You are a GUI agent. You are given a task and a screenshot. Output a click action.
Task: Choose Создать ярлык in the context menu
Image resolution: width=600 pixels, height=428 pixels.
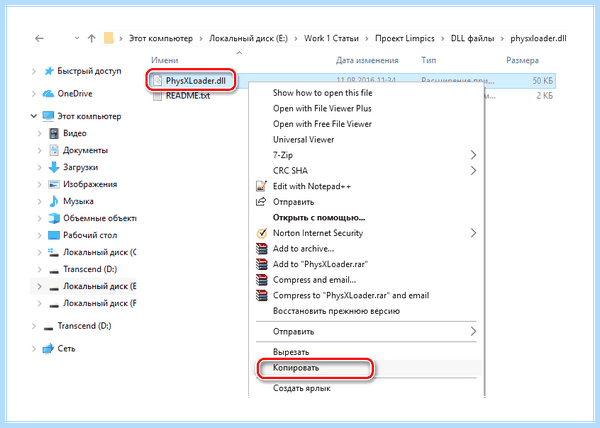(302, 388)
